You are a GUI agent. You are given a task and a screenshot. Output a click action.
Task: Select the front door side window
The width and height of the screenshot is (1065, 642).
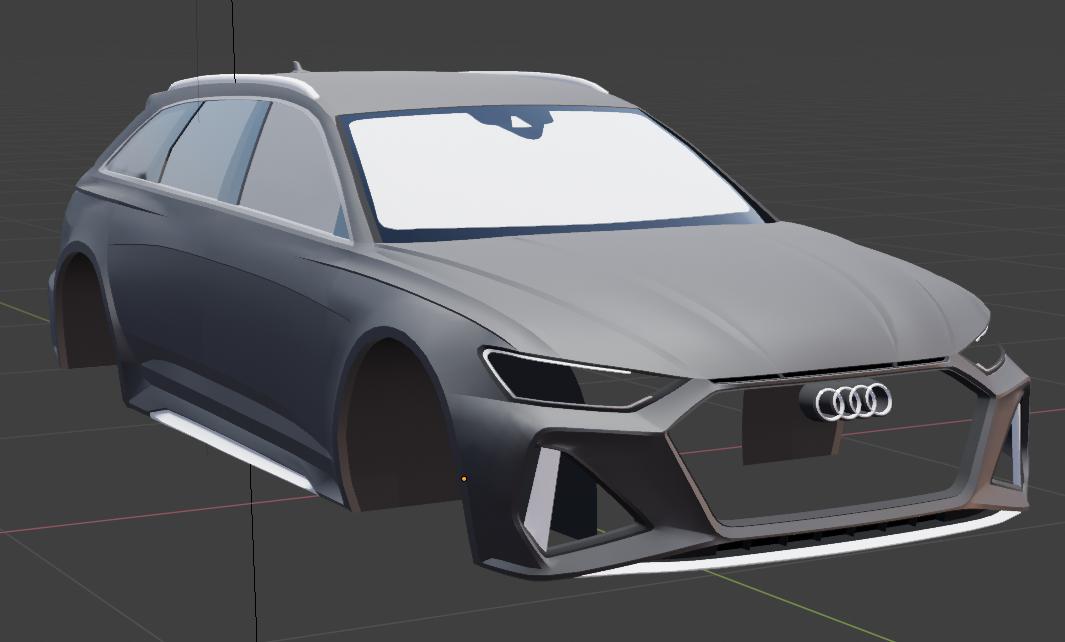tap(293, 168)
